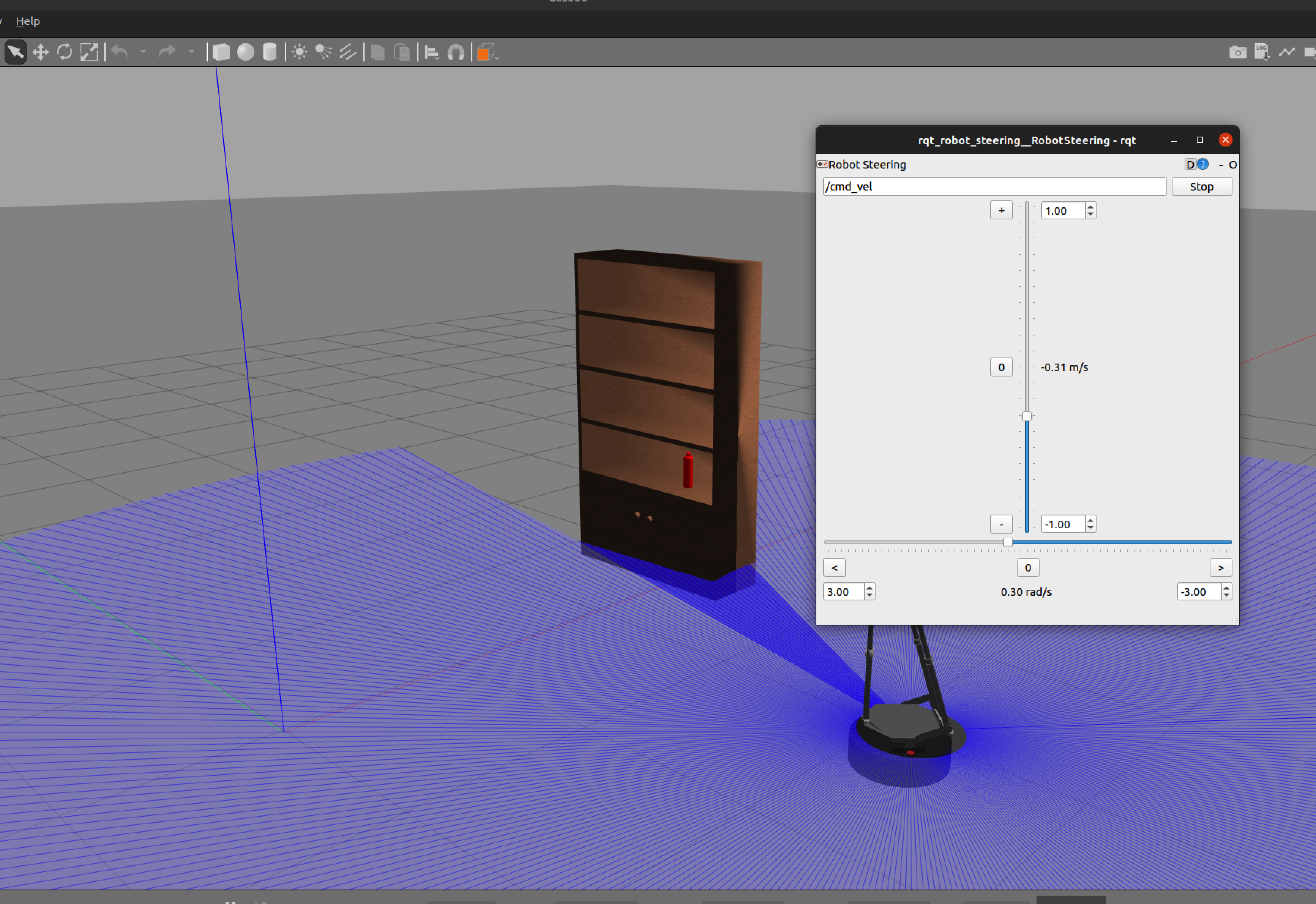Viewport: 1316px width, 904px height.
Task: Select the rotate mode tool
Action: [x=65, y=53]
